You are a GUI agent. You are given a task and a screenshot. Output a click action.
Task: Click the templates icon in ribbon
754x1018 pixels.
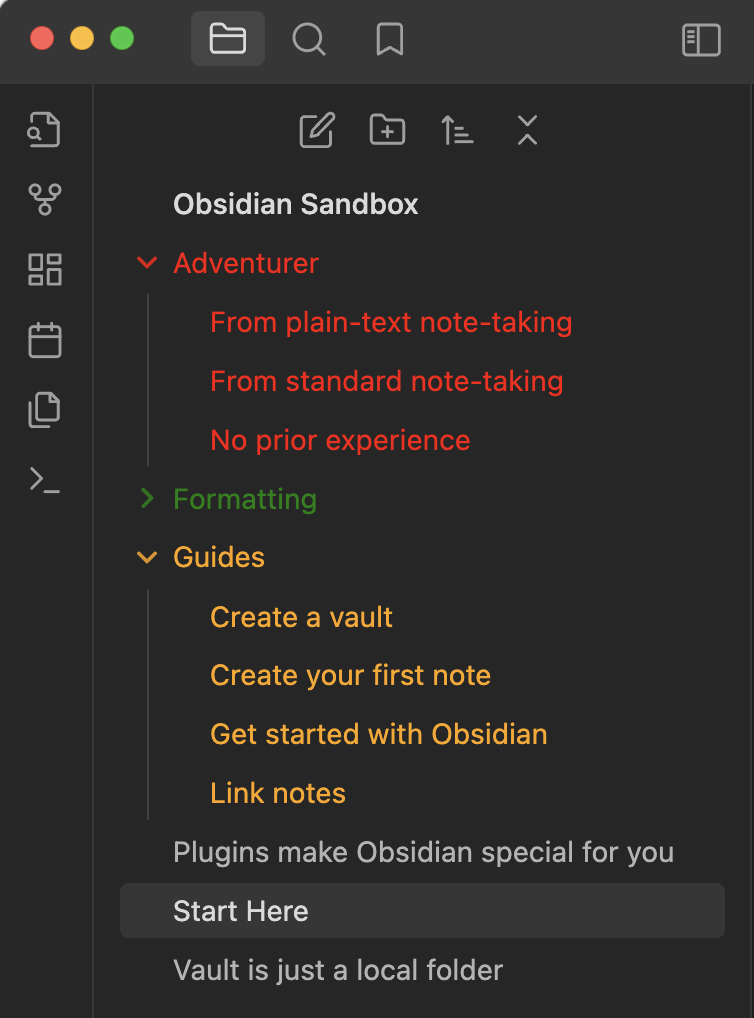tap(45, 410)
